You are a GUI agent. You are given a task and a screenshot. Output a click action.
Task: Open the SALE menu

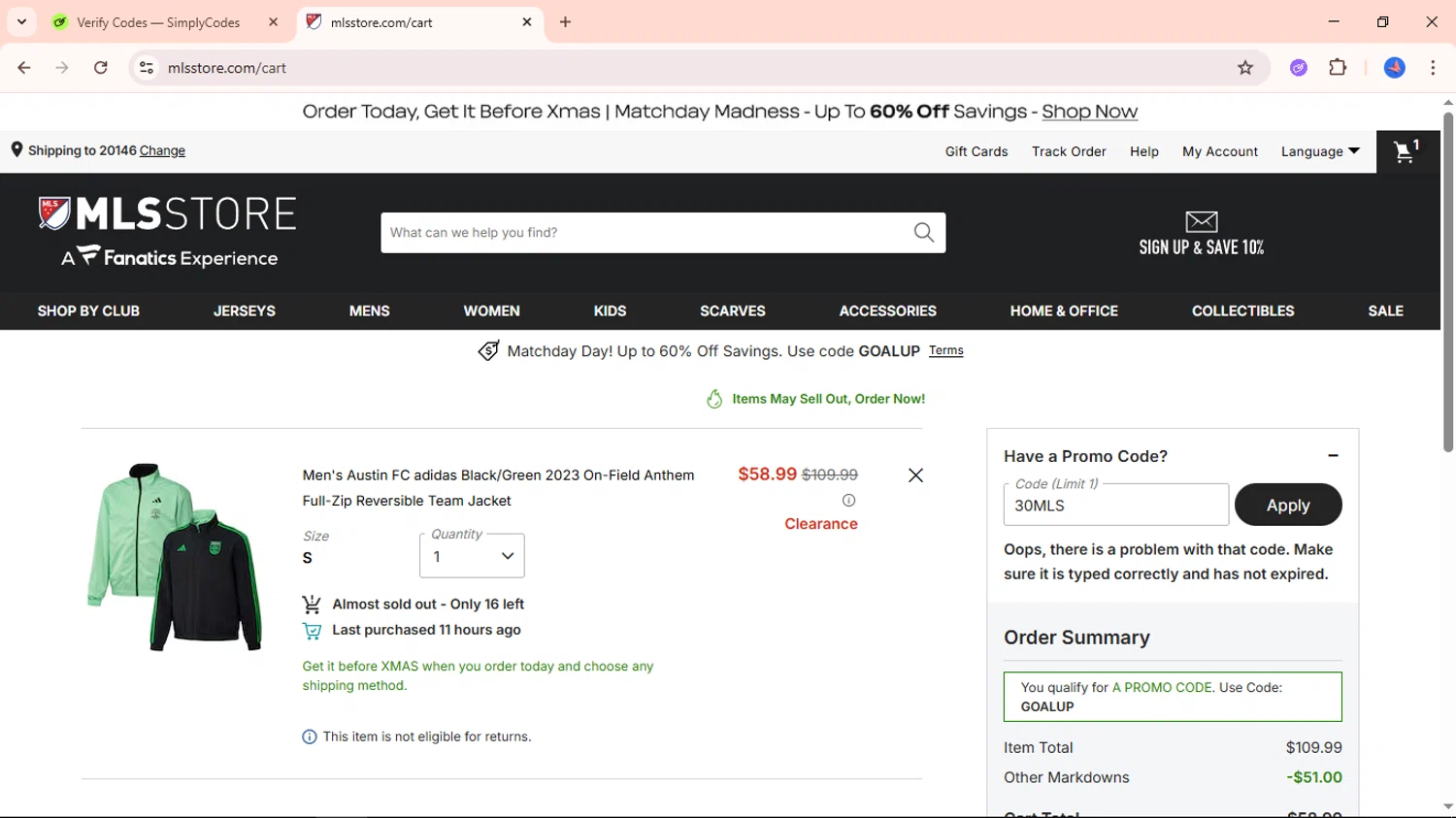[x=1386, y=311]
